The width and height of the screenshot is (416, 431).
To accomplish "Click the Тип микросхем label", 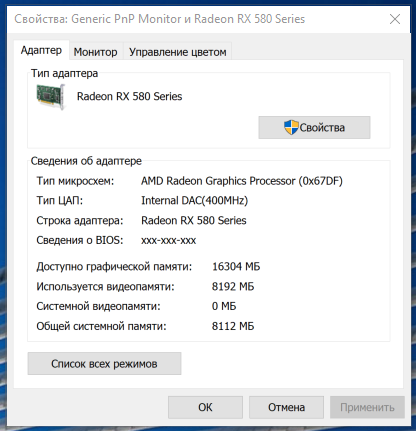I will click(x=75, y=181).
